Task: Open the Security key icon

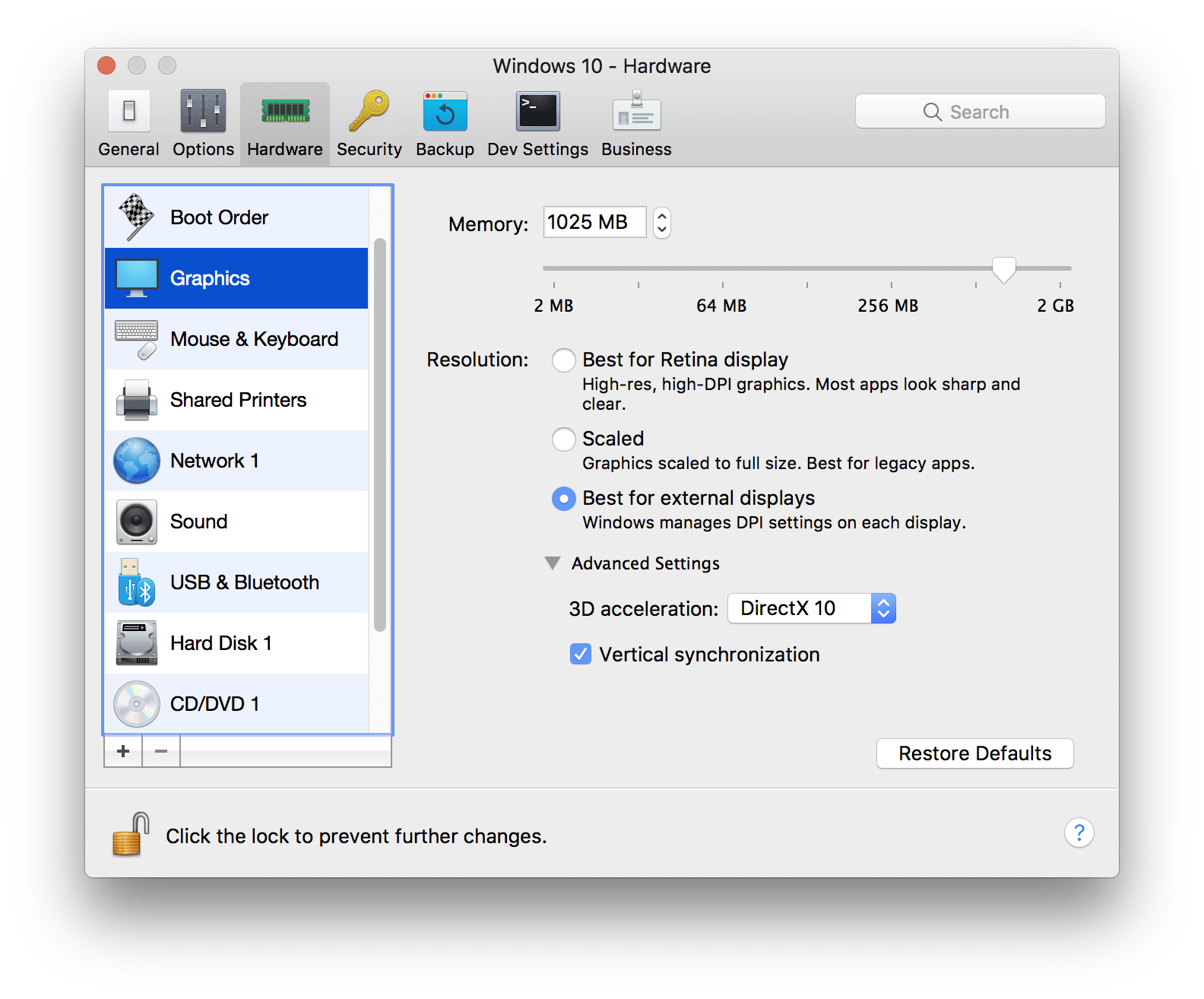Action: coord(369,111)
